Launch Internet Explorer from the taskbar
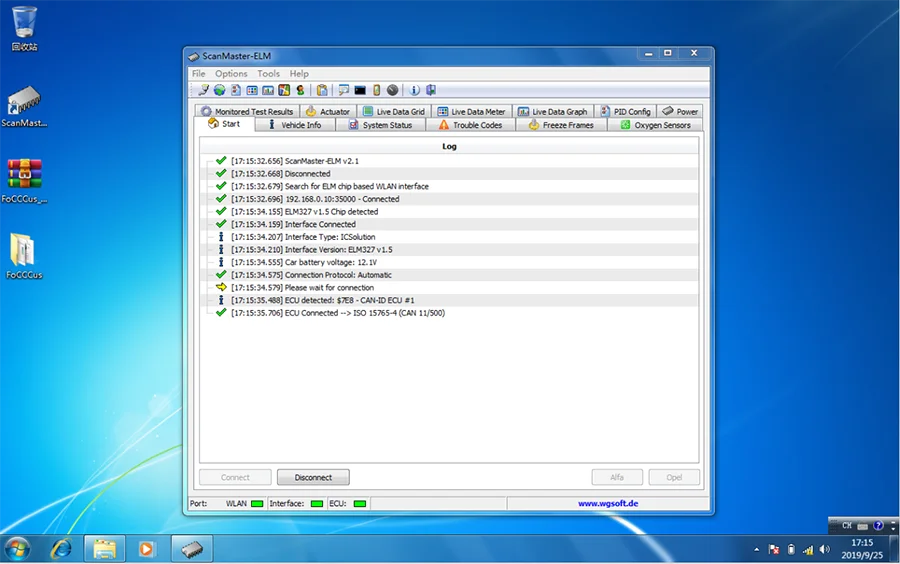Screen dimensions: 900x564 click(x=61, y=549)
